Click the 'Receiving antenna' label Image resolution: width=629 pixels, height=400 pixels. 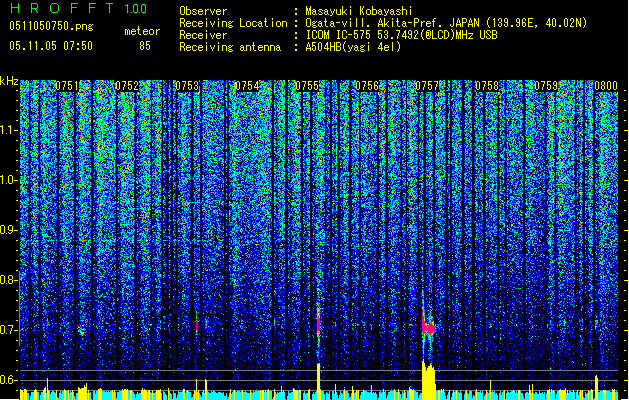coord(230,47)
